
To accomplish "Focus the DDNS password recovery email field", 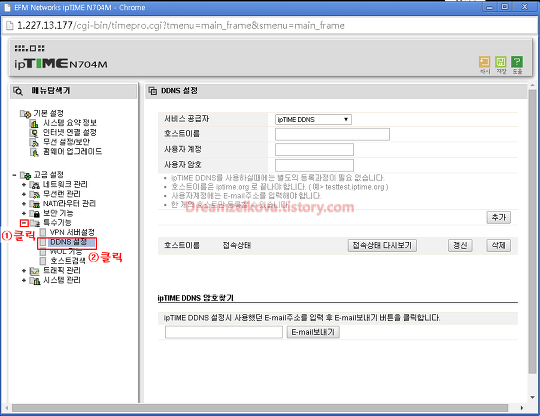I will coord(224,332).
